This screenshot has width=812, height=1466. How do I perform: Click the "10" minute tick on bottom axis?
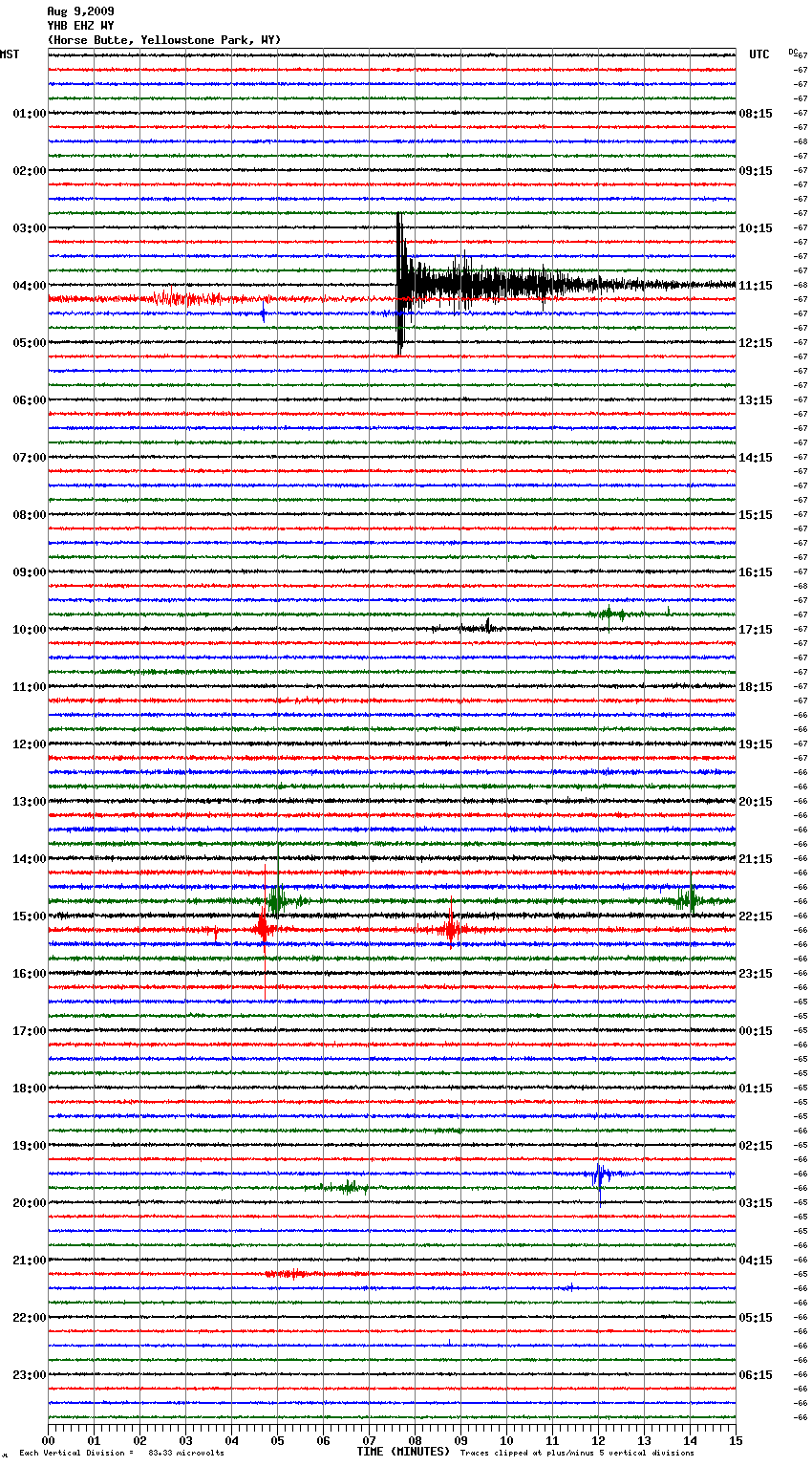506,1440
